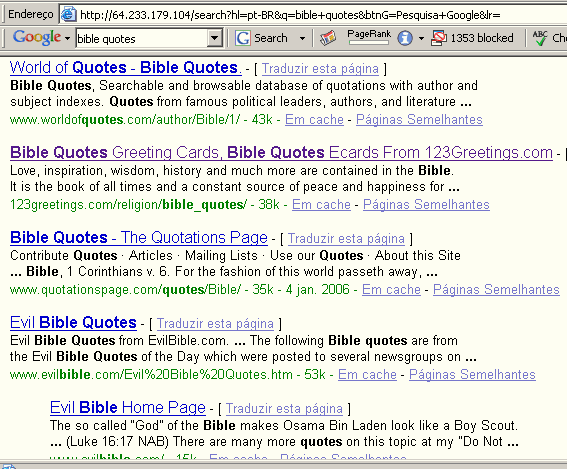The image size is (567, 469).
Task: Expand the Search button options arrow
Action: coord(302,38)
